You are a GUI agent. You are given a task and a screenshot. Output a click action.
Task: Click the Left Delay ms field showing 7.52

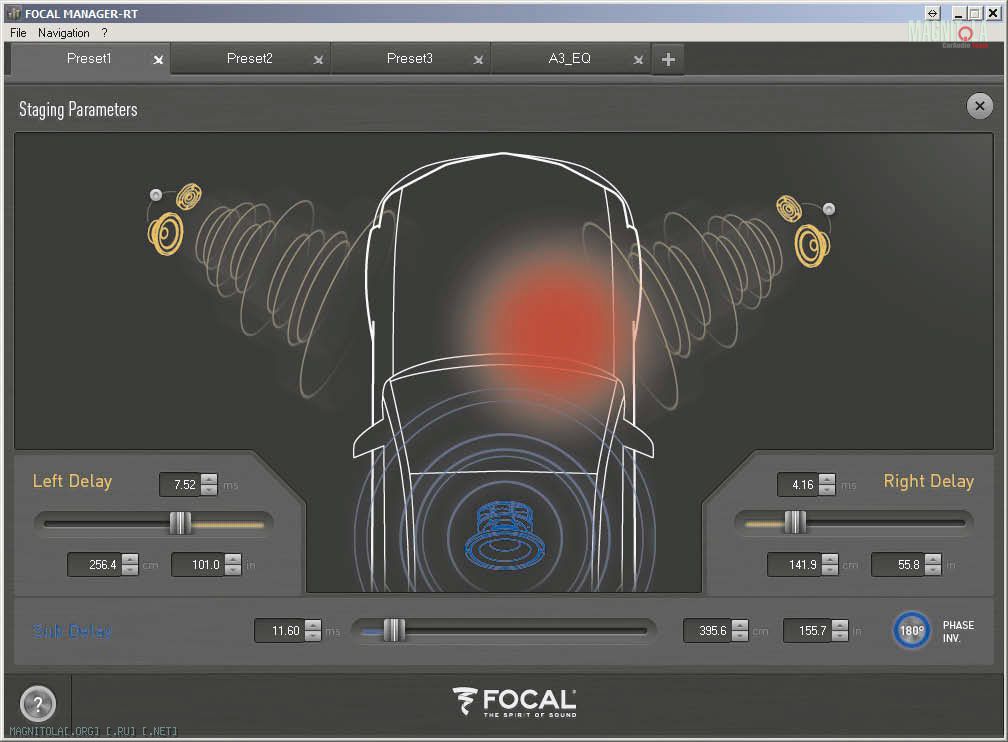pyautogui.click(x=181, y=485)
